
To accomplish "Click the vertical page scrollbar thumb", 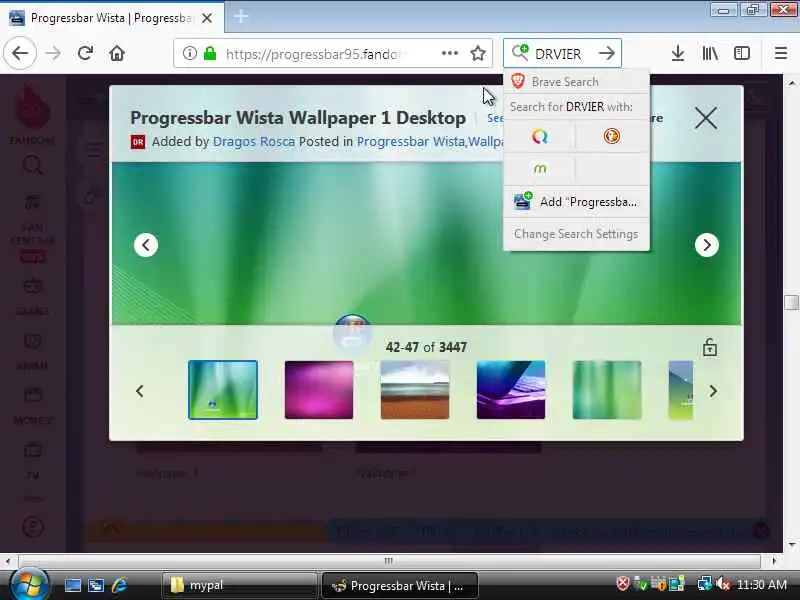I will (791, 302).
